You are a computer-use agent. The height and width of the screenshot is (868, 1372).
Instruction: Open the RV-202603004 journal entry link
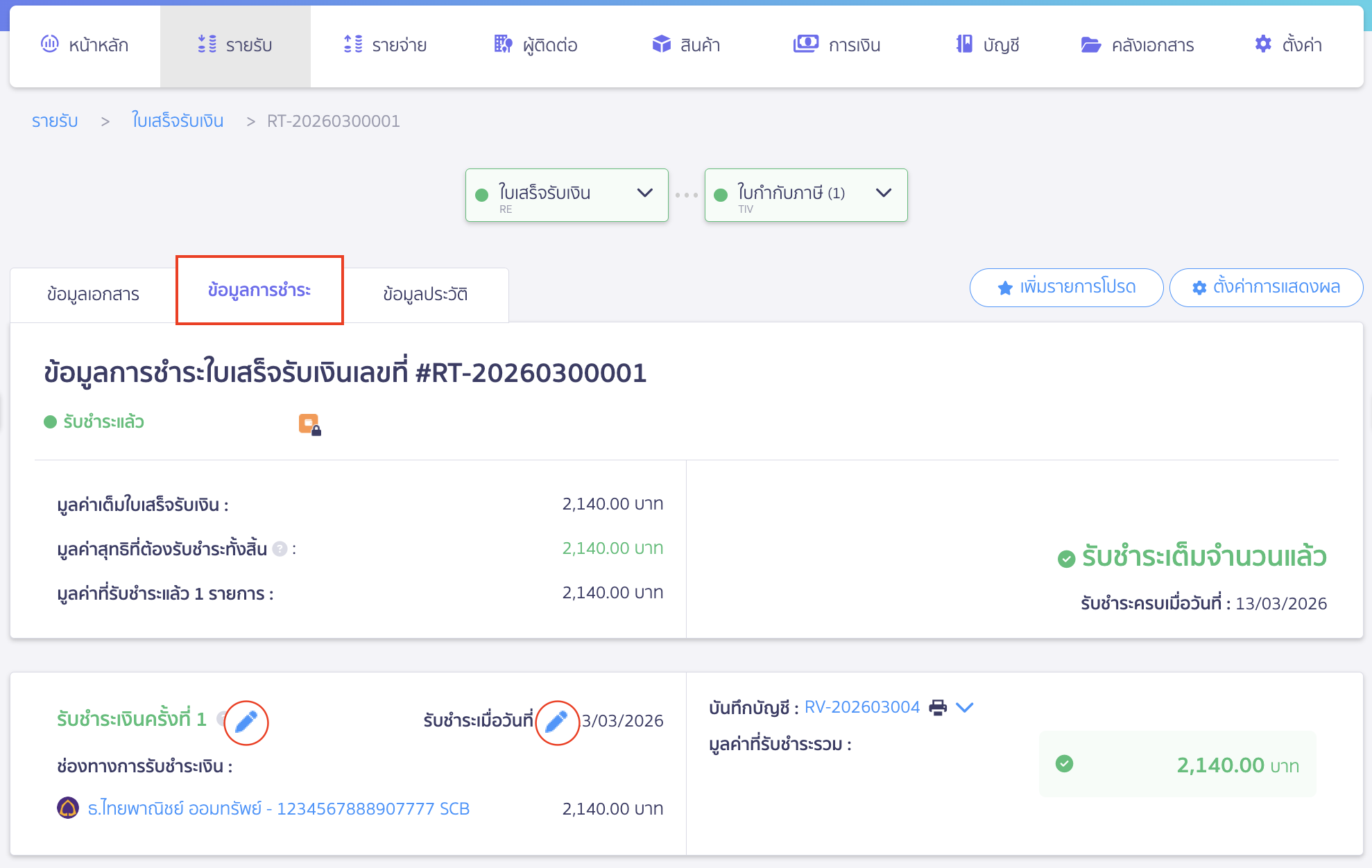click(x=861, y=707)
